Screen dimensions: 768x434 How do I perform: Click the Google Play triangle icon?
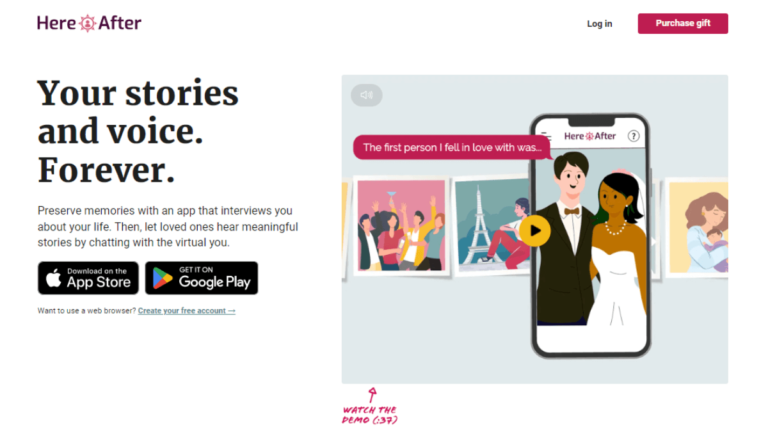pyautogui.click(x=162, y=278)
